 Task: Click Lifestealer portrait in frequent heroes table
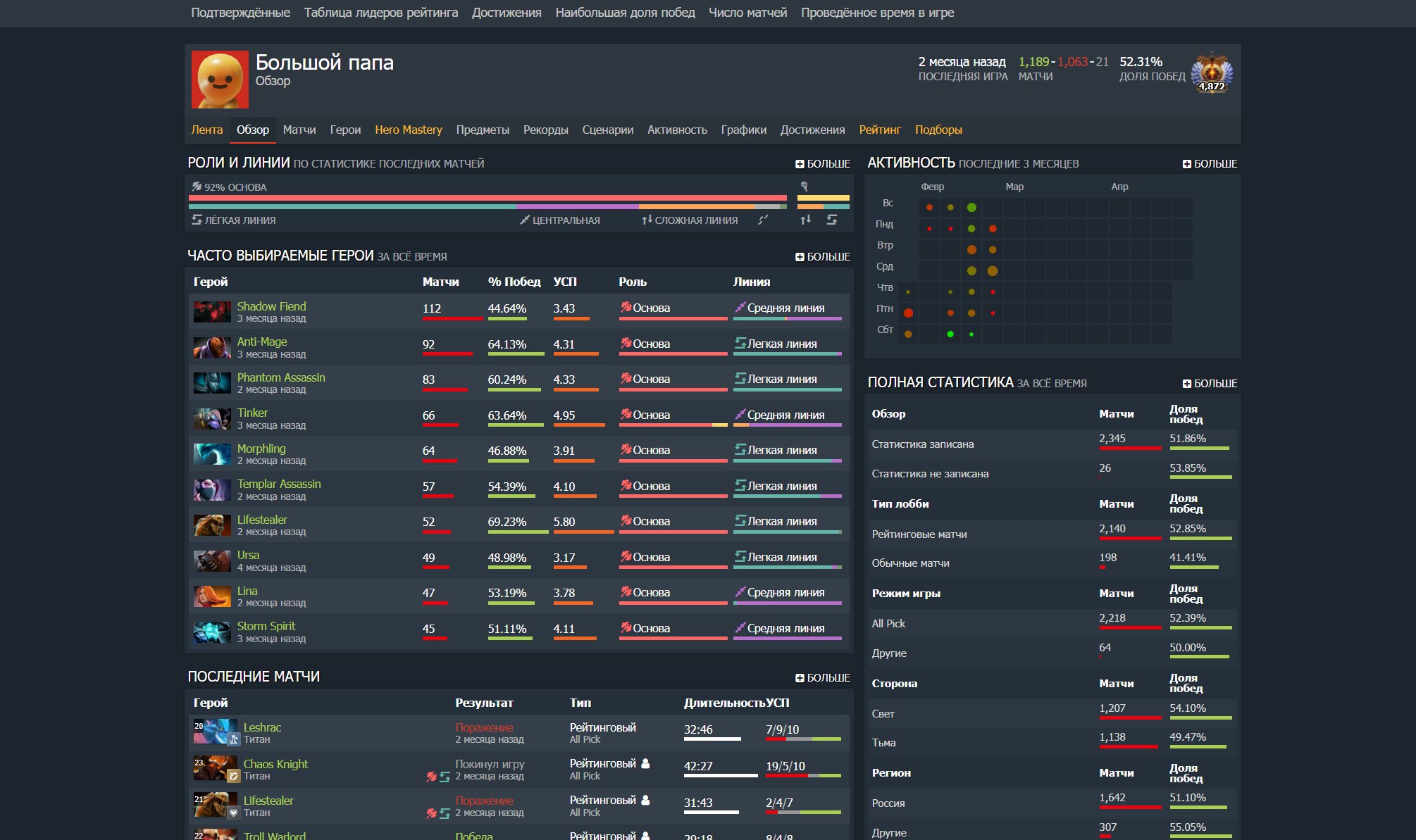coord(212,525)
